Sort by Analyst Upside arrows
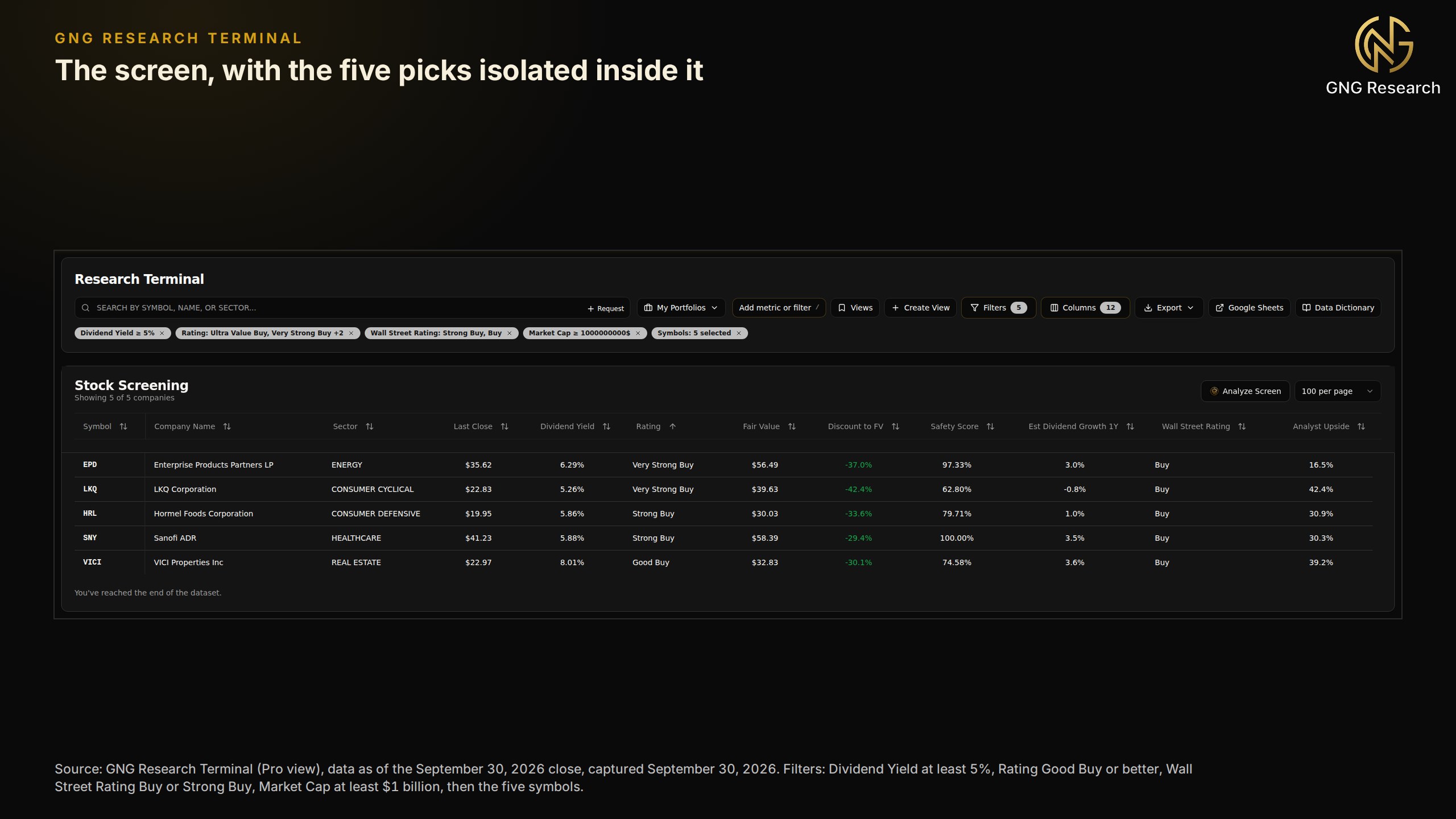Image resolution: width=1456 pixels, height=819 pixels. (1361, 427)
